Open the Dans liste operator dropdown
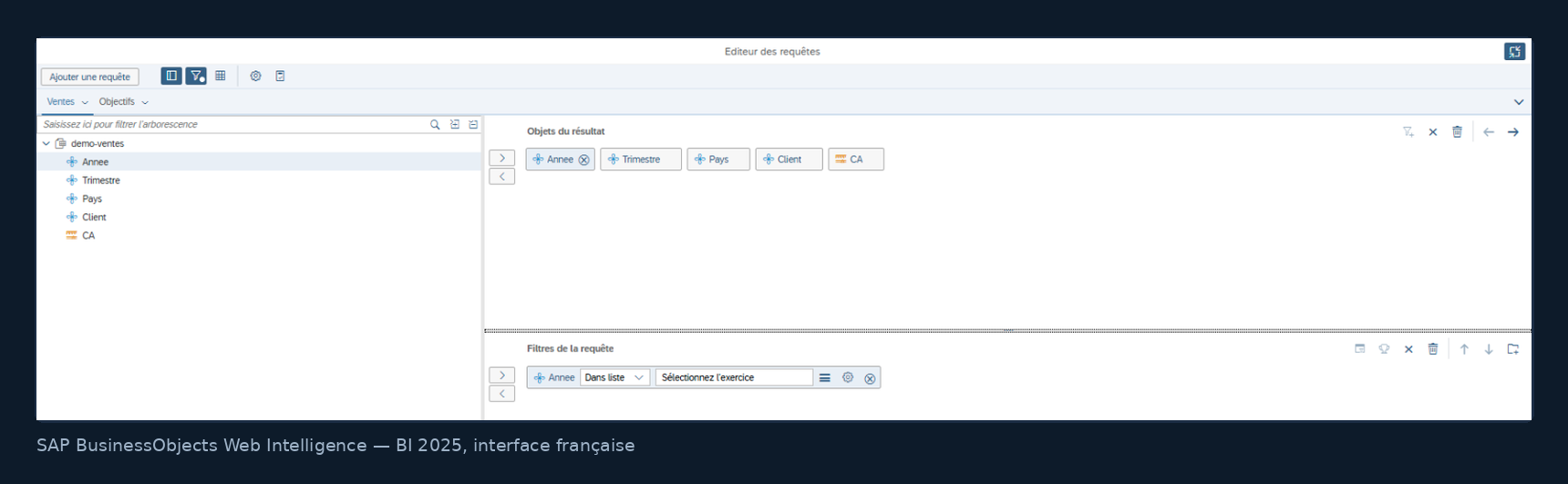This screenshot has width=1568, height=484. tap(615, 377)
